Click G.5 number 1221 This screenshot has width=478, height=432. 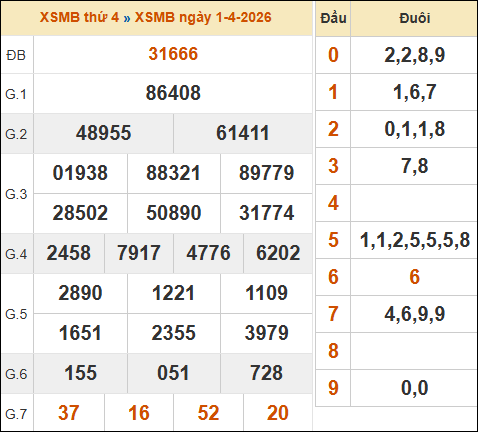click(x=173, y=293)
